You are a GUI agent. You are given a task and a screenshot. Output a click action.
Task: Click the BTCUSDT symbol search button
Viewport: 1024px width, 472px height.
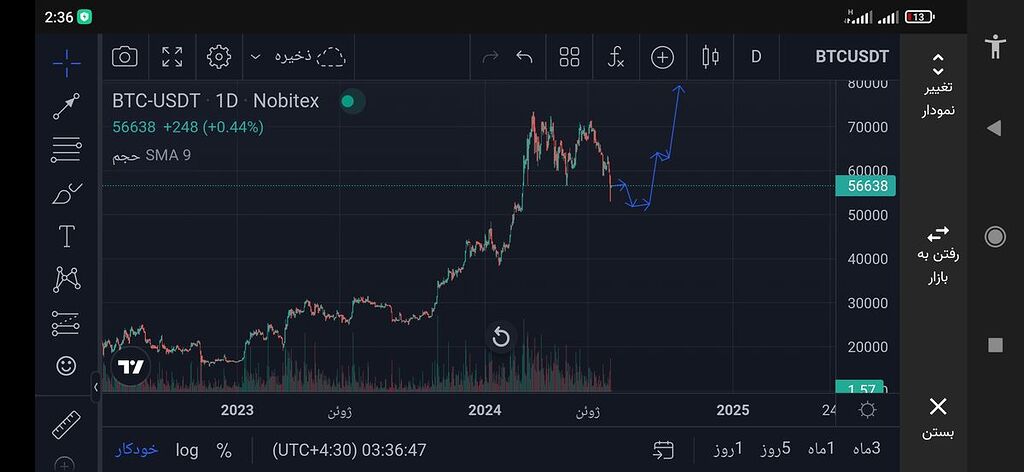coord(852,57)
